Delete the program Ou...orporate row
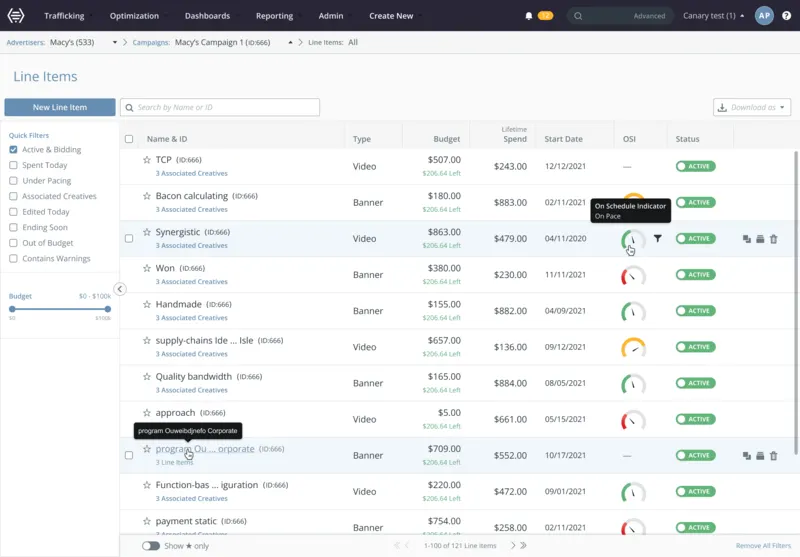800x557 pixels. coord(773,455)
